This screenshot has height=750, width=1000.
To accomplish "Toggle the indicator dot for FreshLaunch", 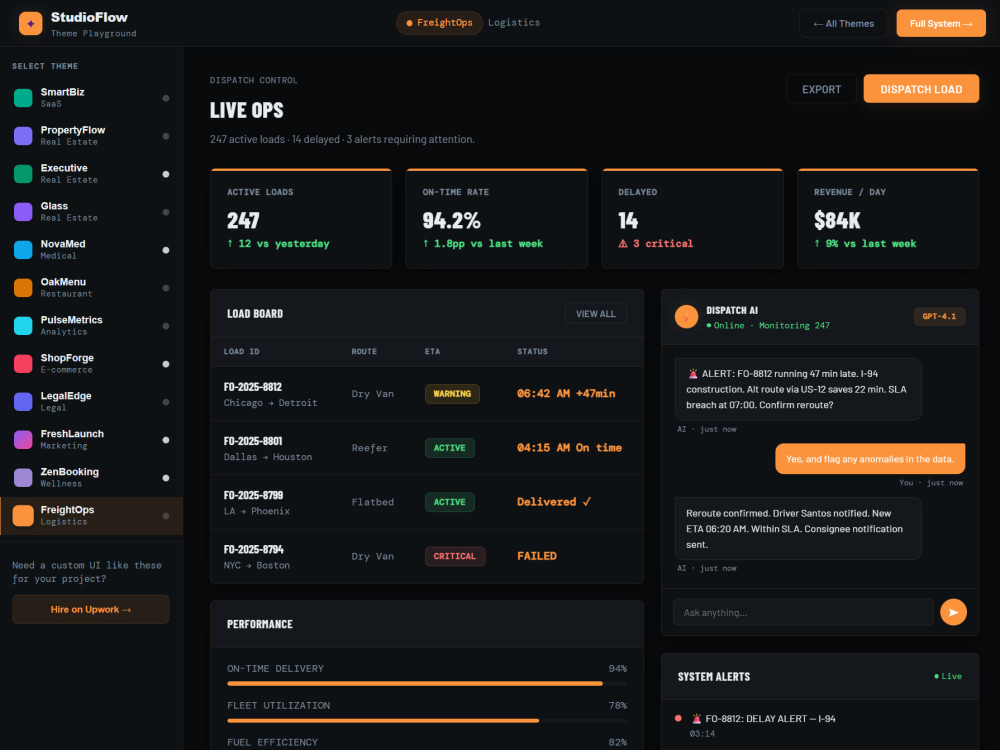I will [x=166, y=440].
